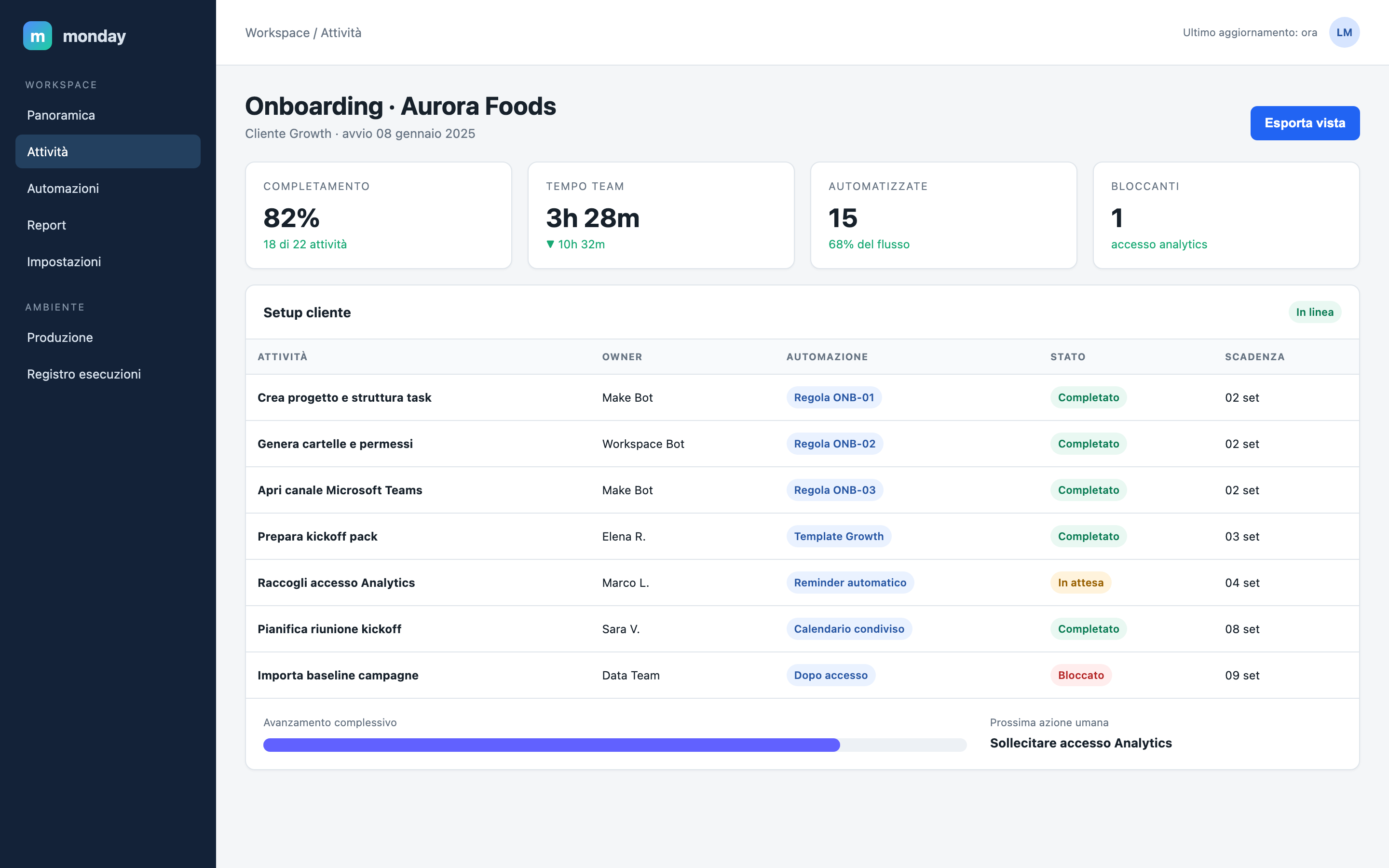
Task: Click the Bloccato status badge
Action: pos(1081,675)
